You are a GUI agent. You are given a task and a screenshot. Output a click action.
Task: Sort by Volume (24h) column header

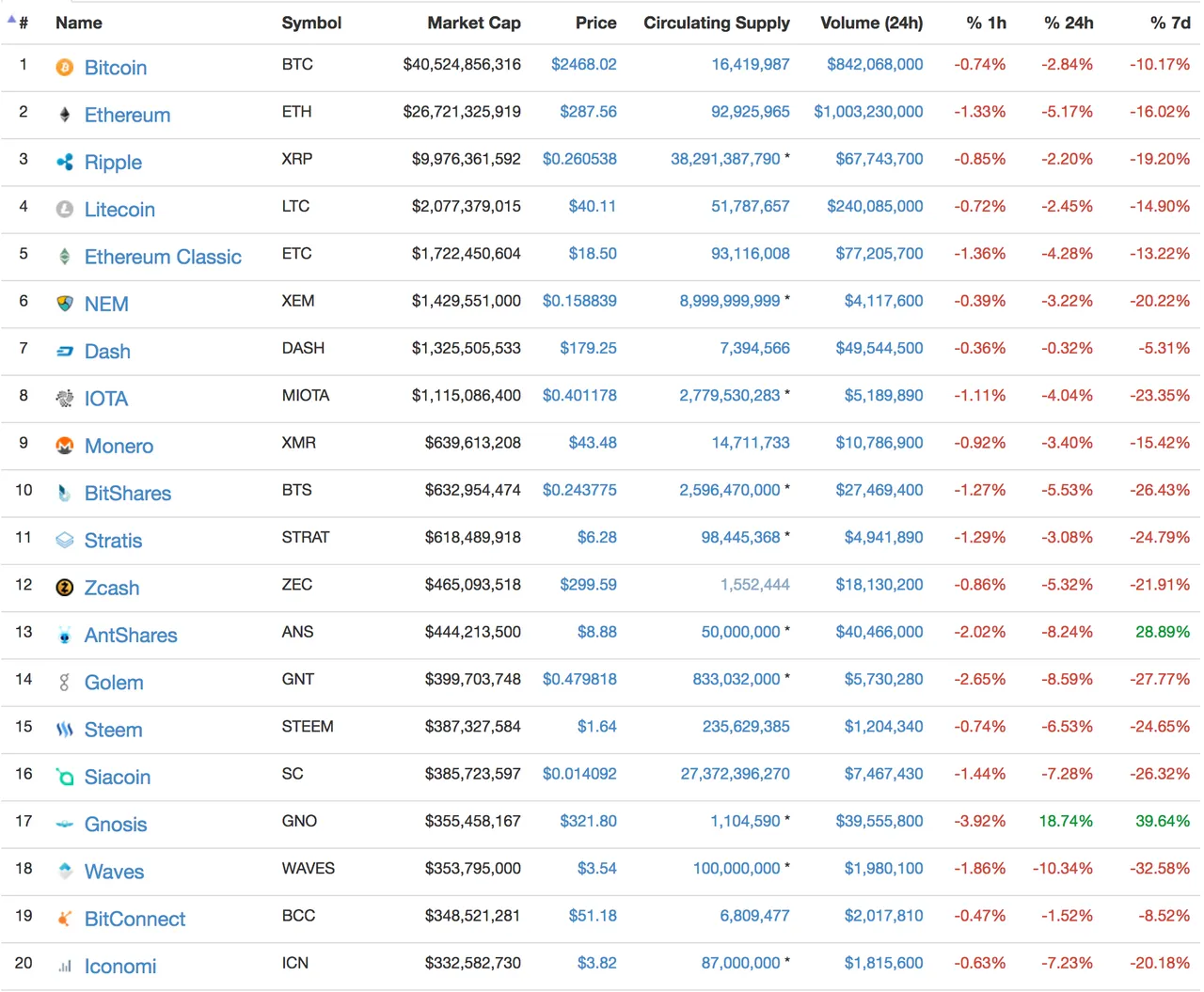click(872, 23)
